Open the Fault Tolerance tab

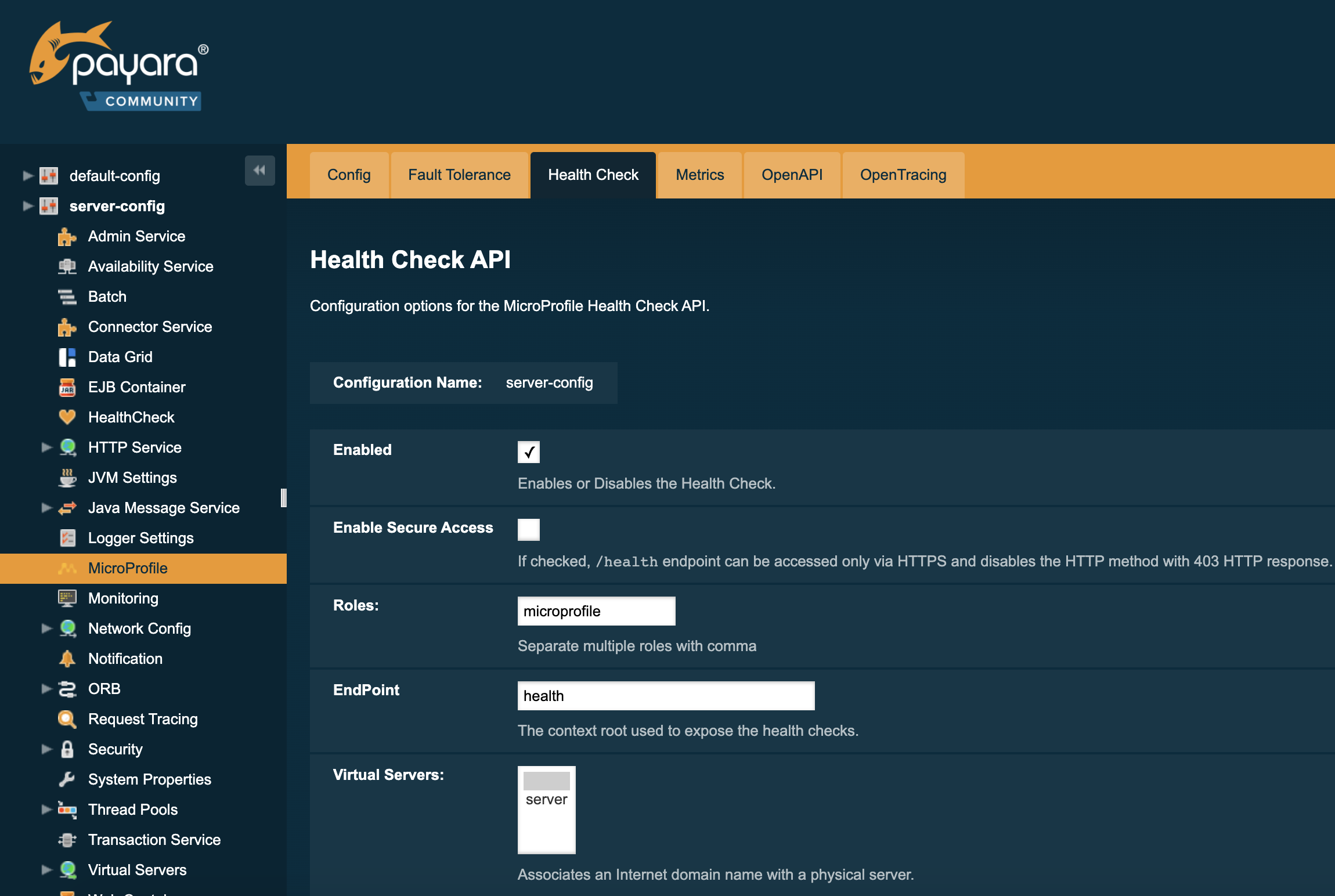(459, 175)
